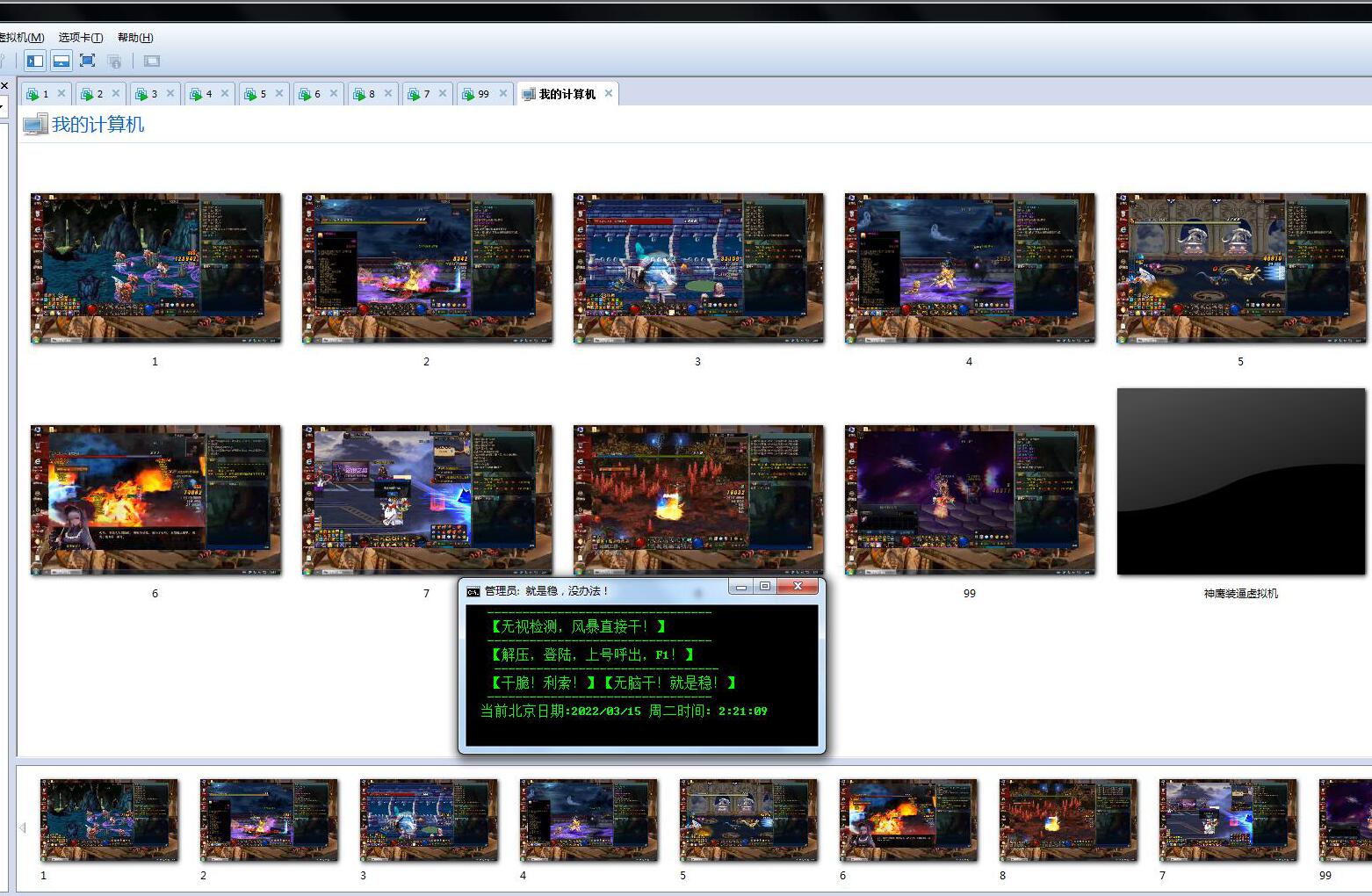
Task: Close VM tab 3
Action: 170,93
